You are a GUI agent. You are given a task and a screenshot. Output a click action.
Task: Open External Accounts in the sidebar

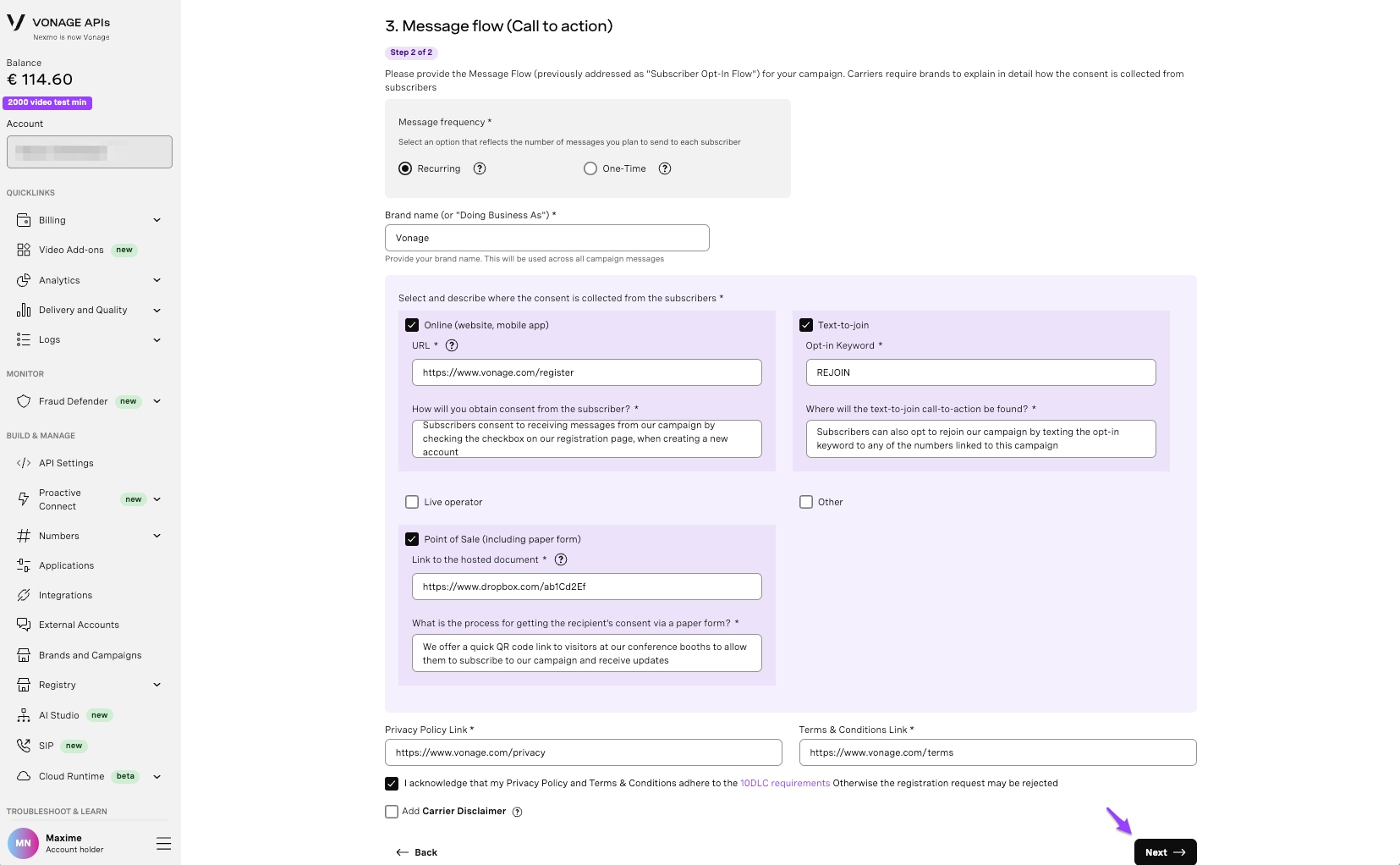tap(79, 625)
